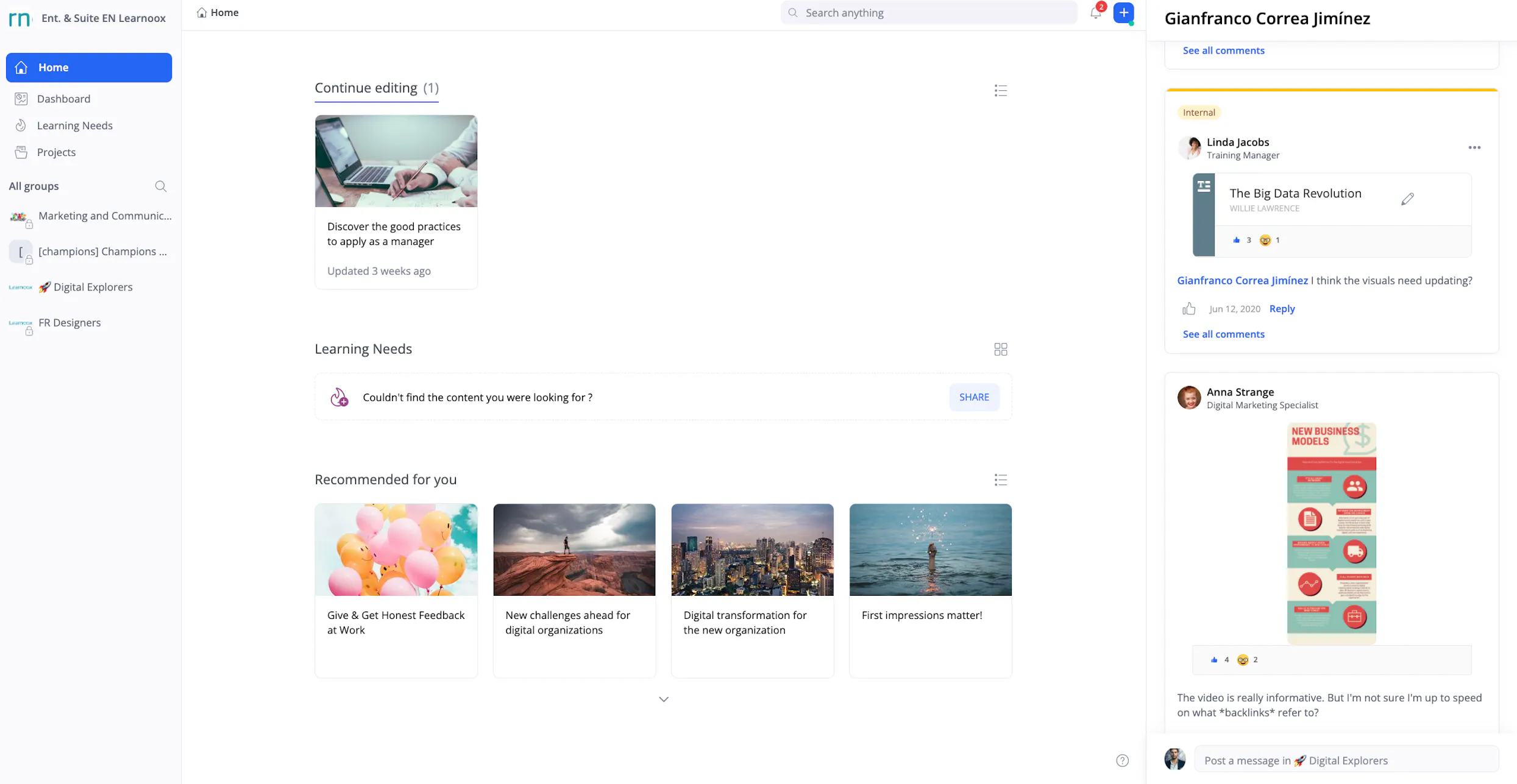Open the help question mark icon
Viewport: 1517px width, 784px height.
[x=1122, y=760]
